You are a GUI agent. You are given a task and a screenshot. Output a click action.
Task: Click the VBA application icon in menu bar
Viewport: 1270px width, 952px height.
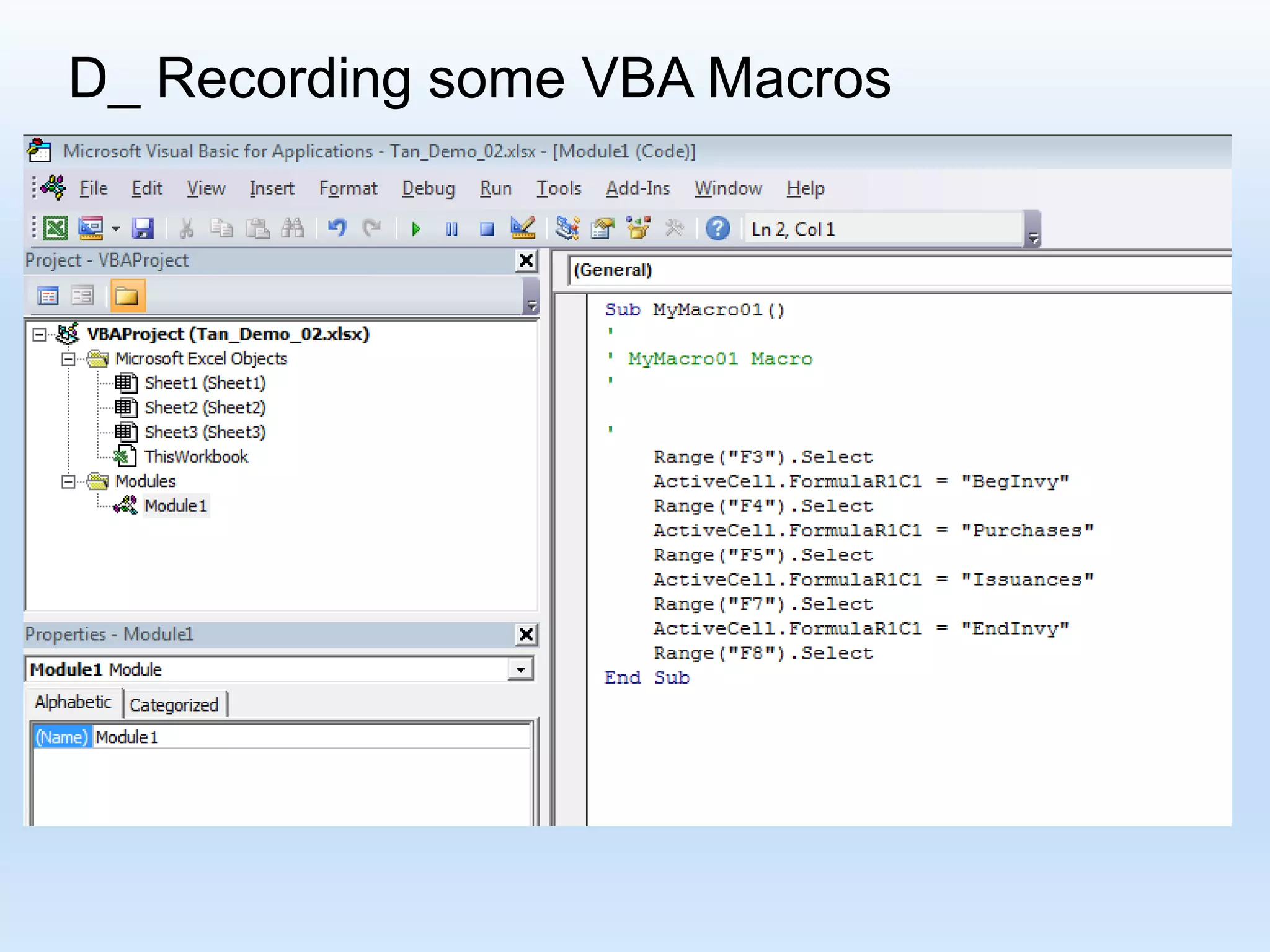[x=53, y=187]
